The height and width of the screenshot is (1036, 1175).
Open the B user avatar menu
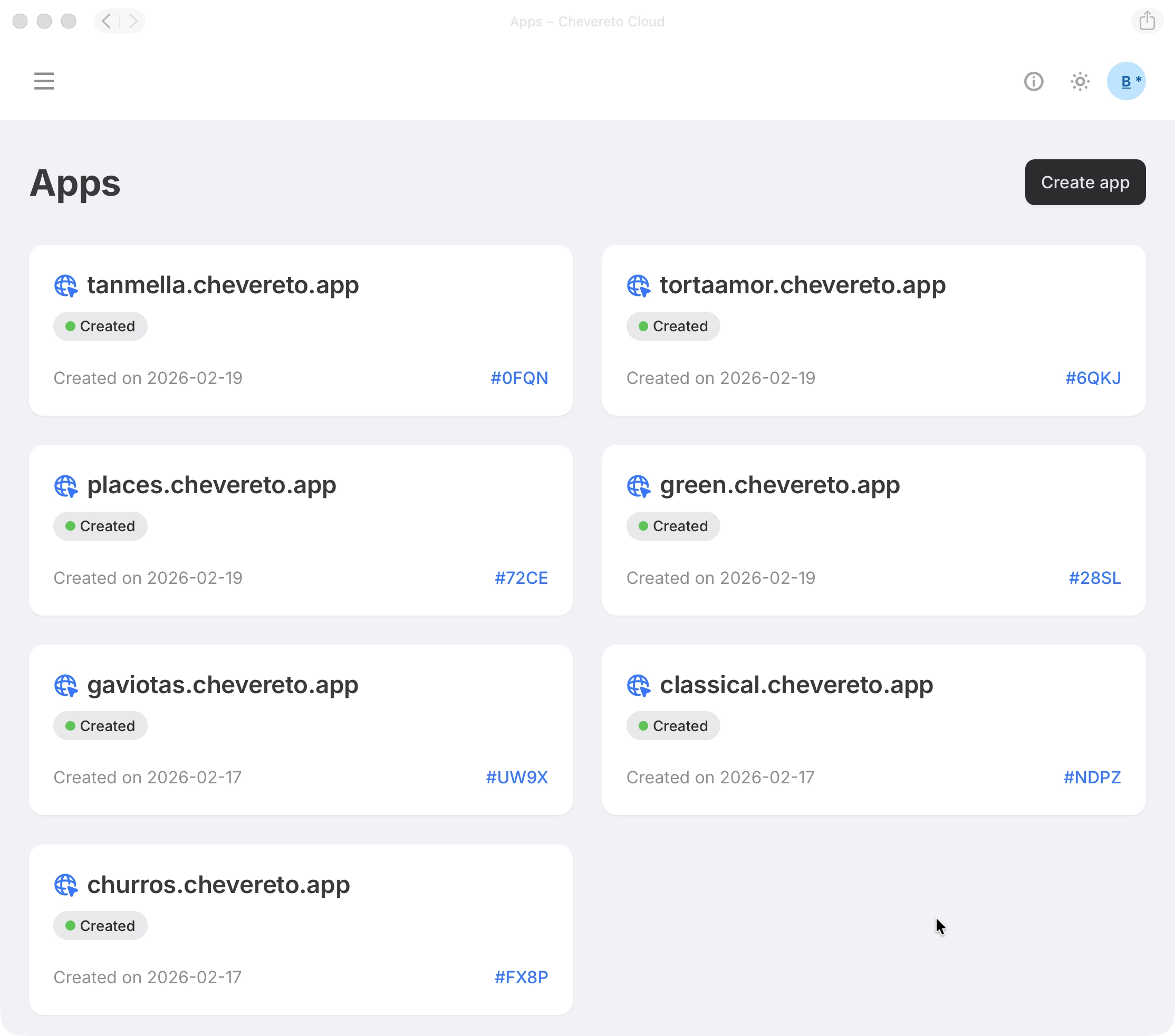(x=1125, y=81)
